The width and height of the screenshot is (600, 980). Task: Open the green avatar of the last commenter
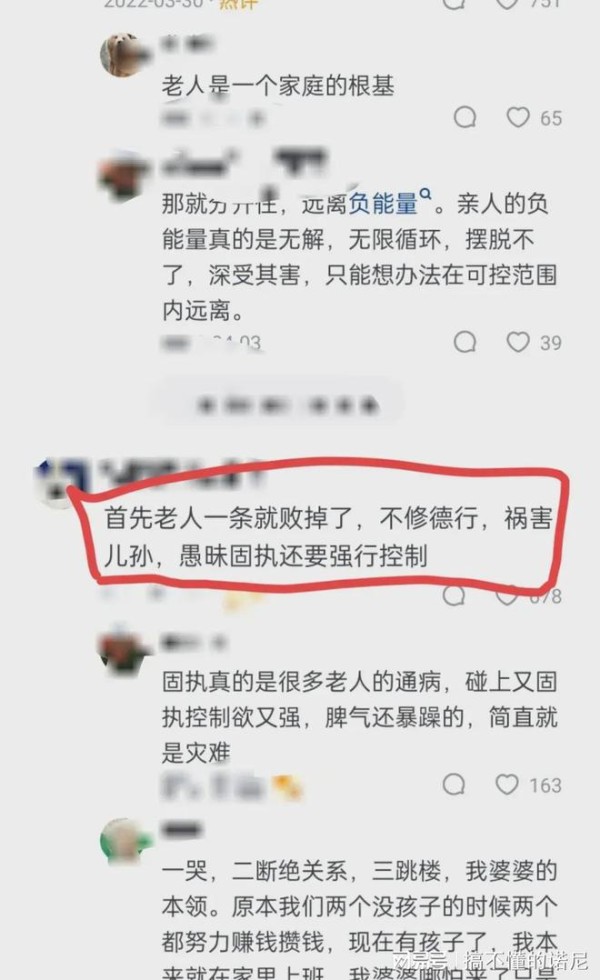(x=124, y=841)
